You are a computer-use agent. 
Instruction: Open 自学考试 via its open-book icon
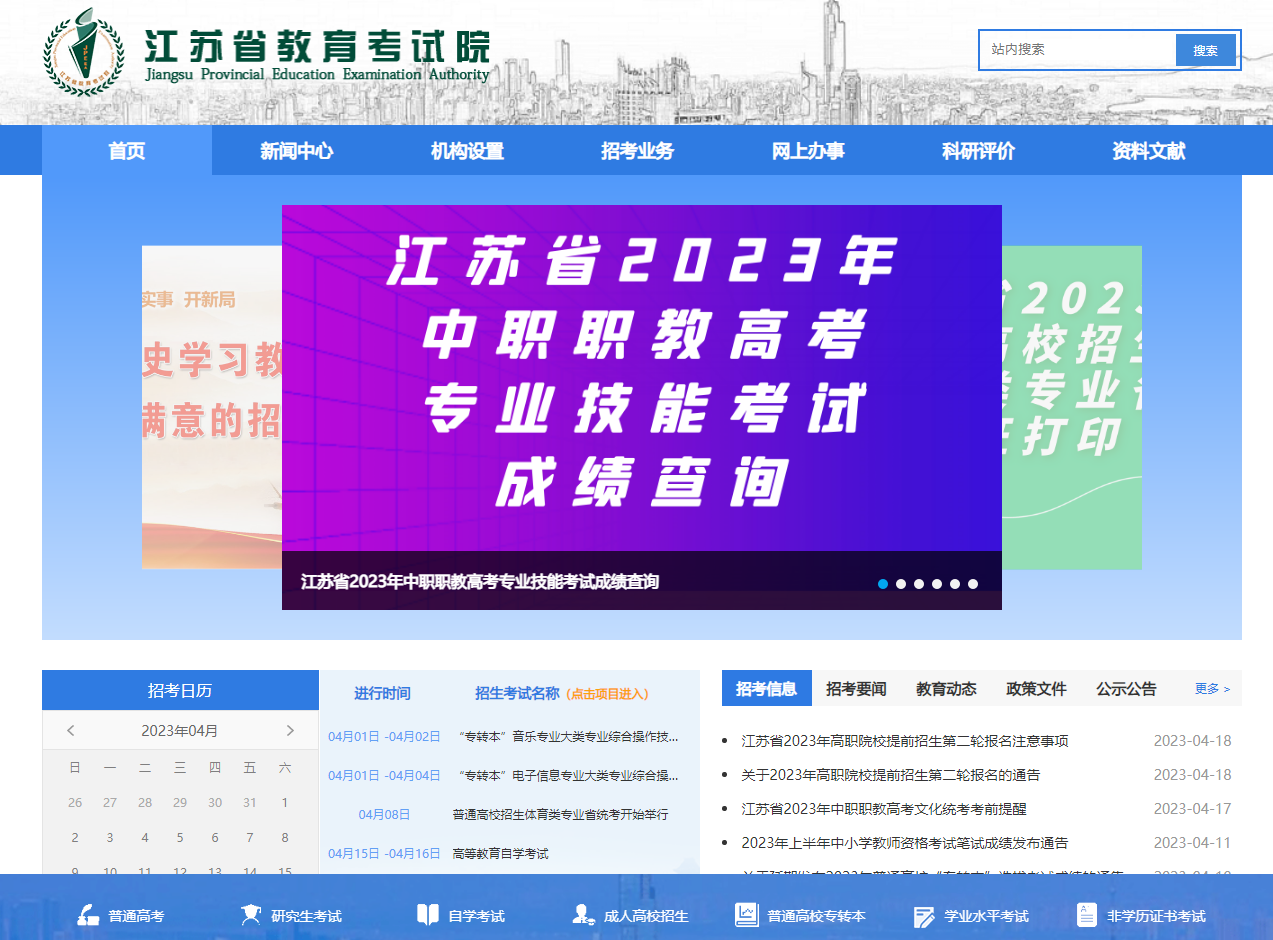pos(427,915)
